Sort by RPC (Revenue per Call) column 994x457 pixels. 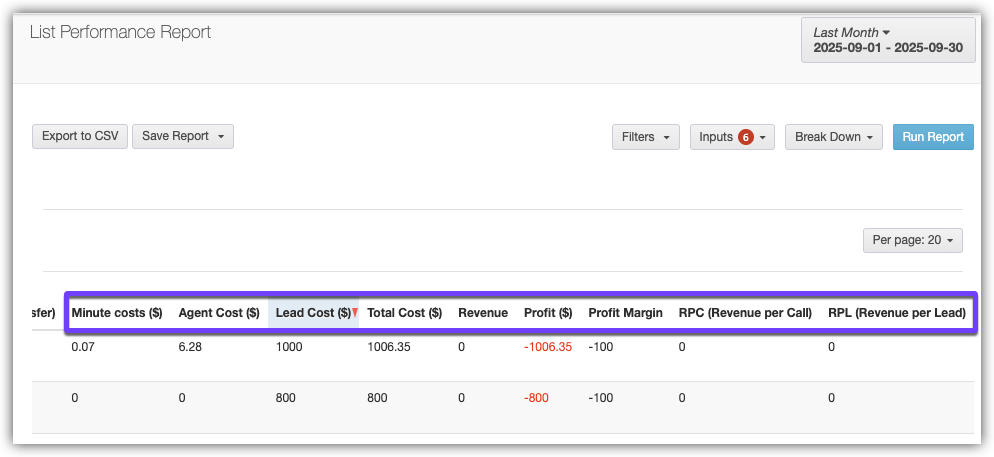pyautogui.click(x=745, y=313)
